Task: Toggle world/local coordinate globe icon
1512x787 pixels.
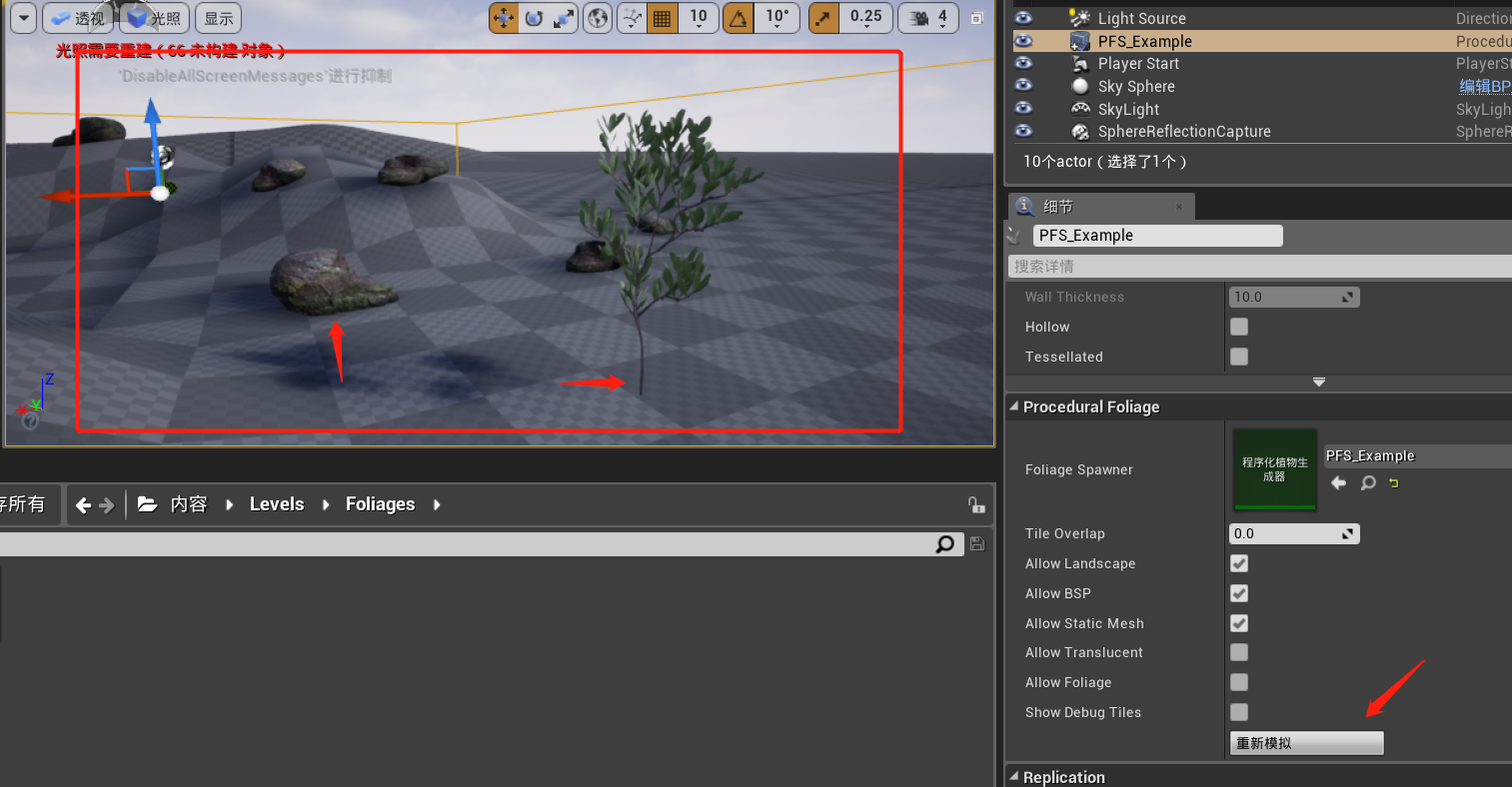Action: pos(598,18)
